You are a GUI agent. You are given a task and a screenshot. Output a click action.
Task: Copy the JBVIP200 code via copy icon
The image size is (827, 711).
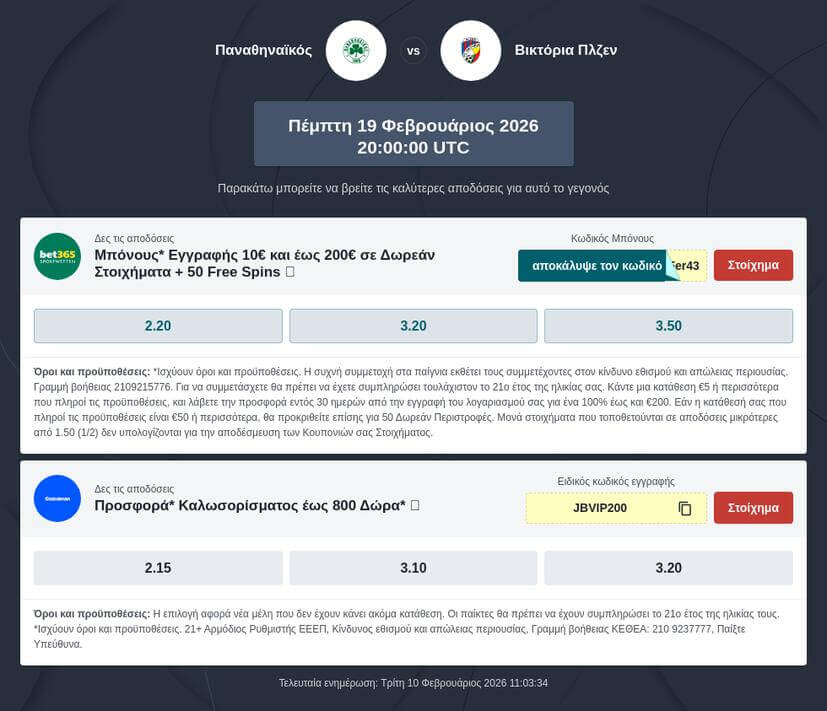[x=685, y=508]
